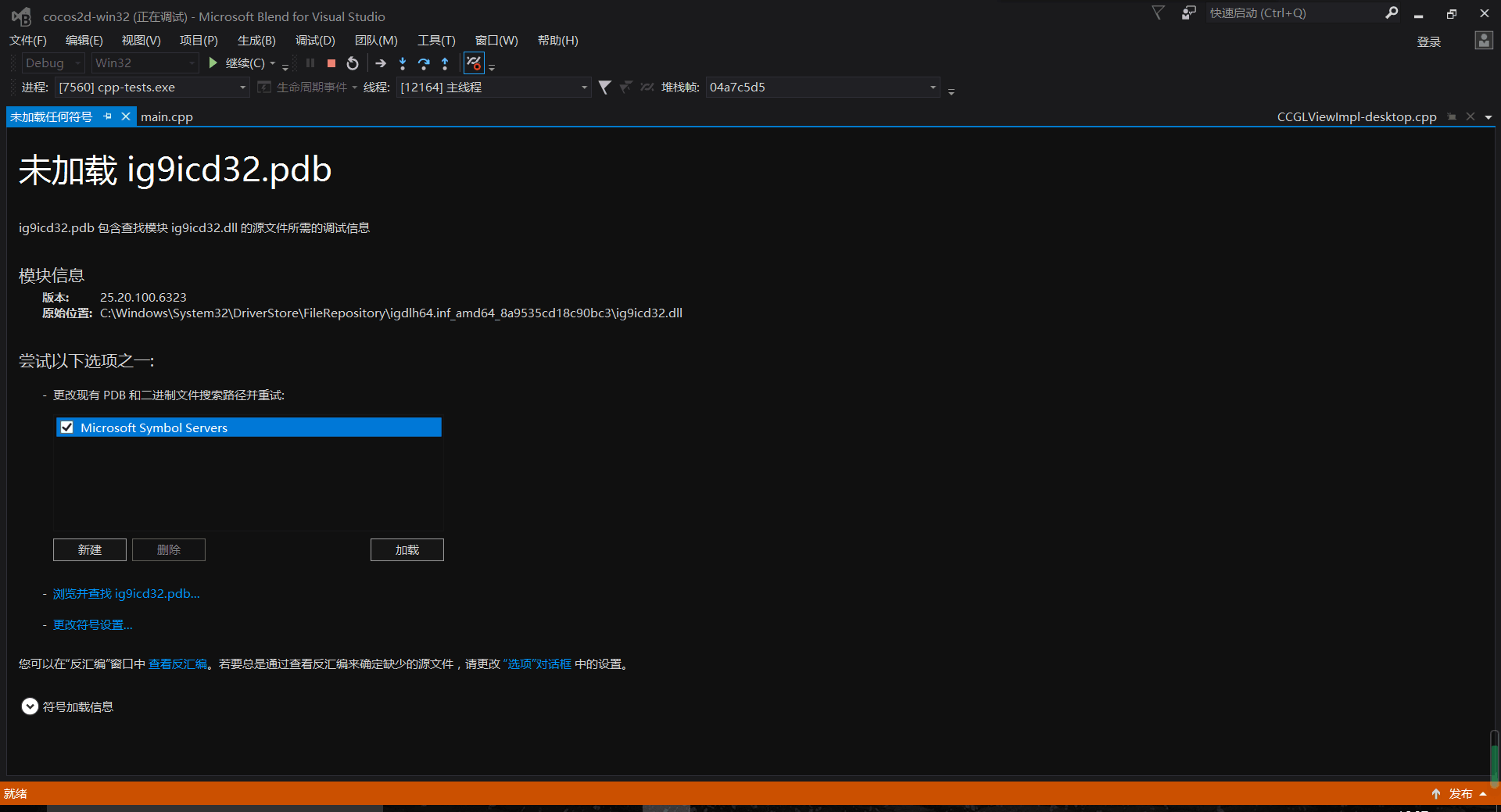Open the 生成(B) menu

256,41
